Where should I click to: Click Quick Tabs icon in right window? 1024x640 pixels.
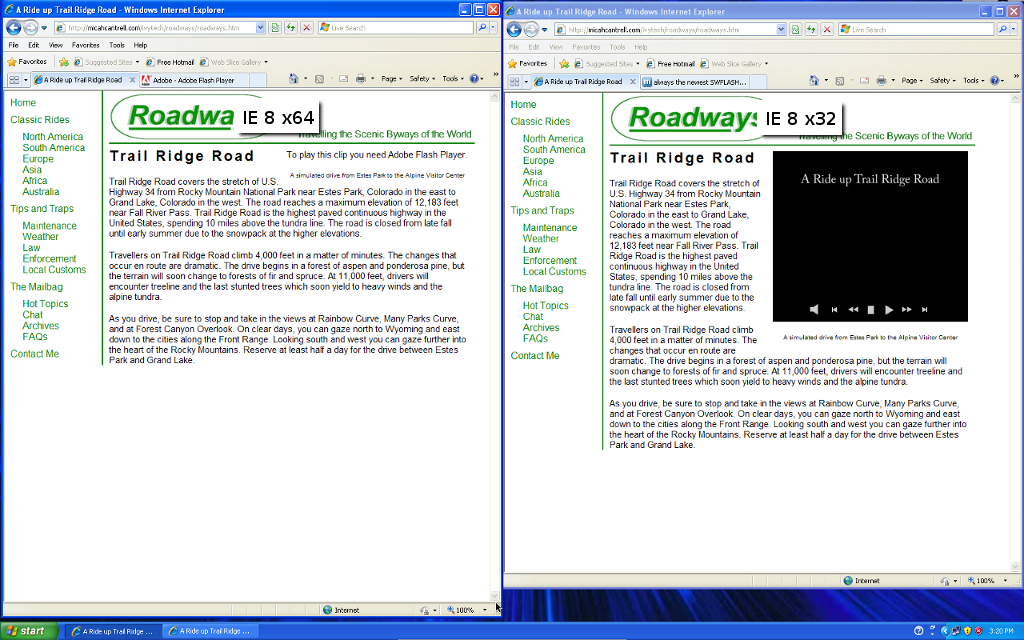pos(515,82)
